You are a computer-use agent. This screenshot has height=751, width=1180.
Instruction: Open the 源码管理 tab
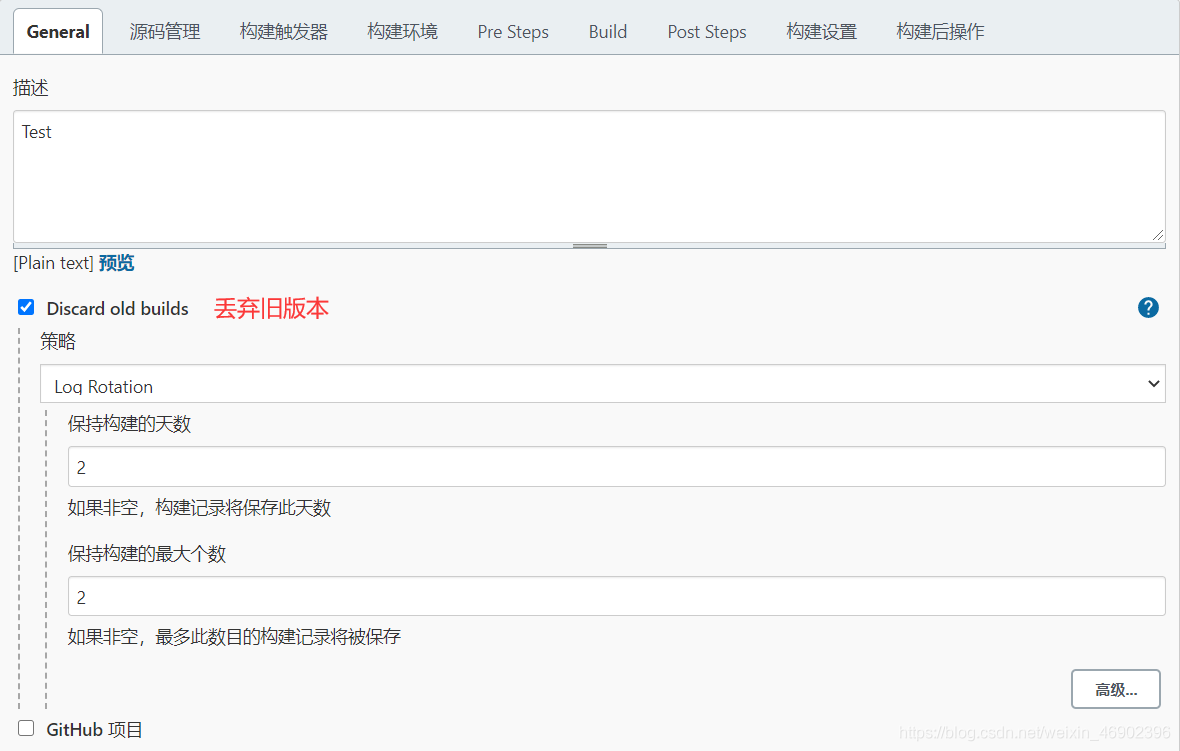(165, 31)
